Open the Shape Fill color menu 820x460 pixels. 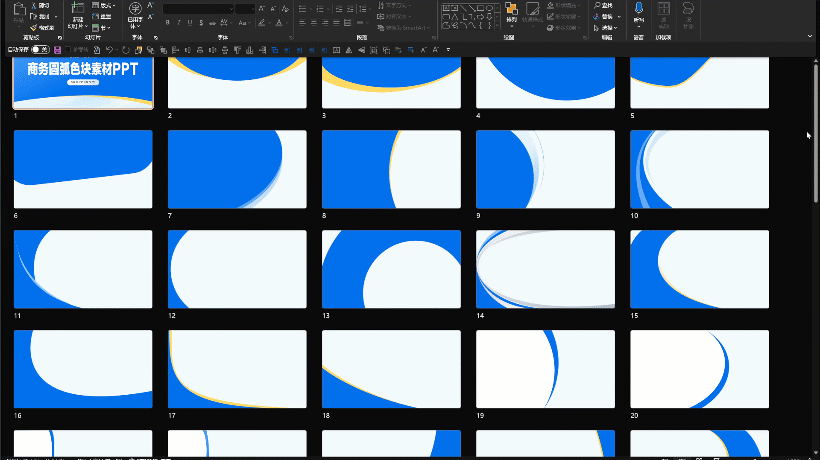563,5
